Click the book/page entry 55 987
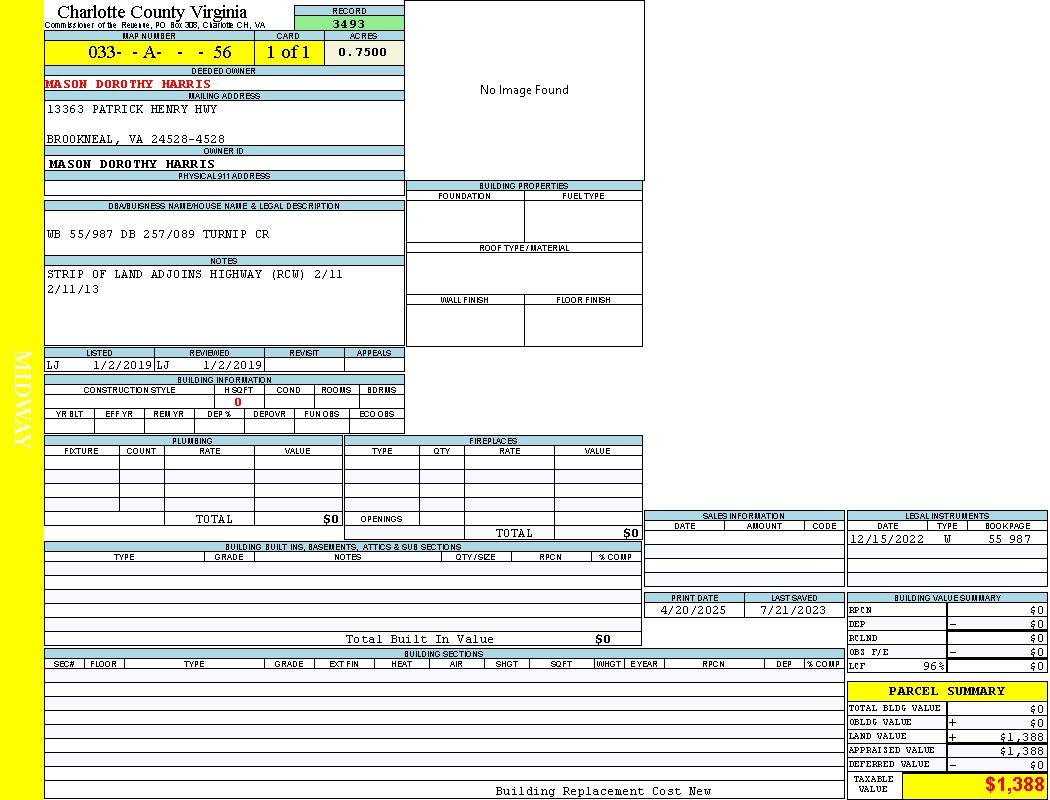 click(1009, 539)
